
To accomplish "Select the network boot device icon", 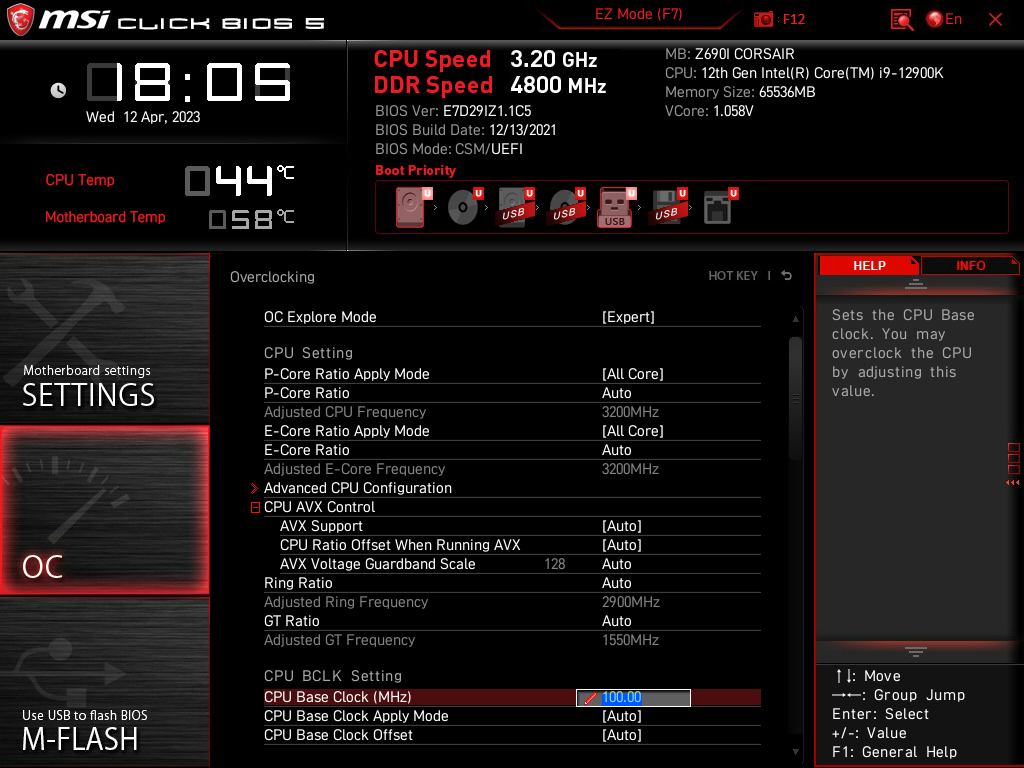I will pyautogui.click(x=719, y=205).
